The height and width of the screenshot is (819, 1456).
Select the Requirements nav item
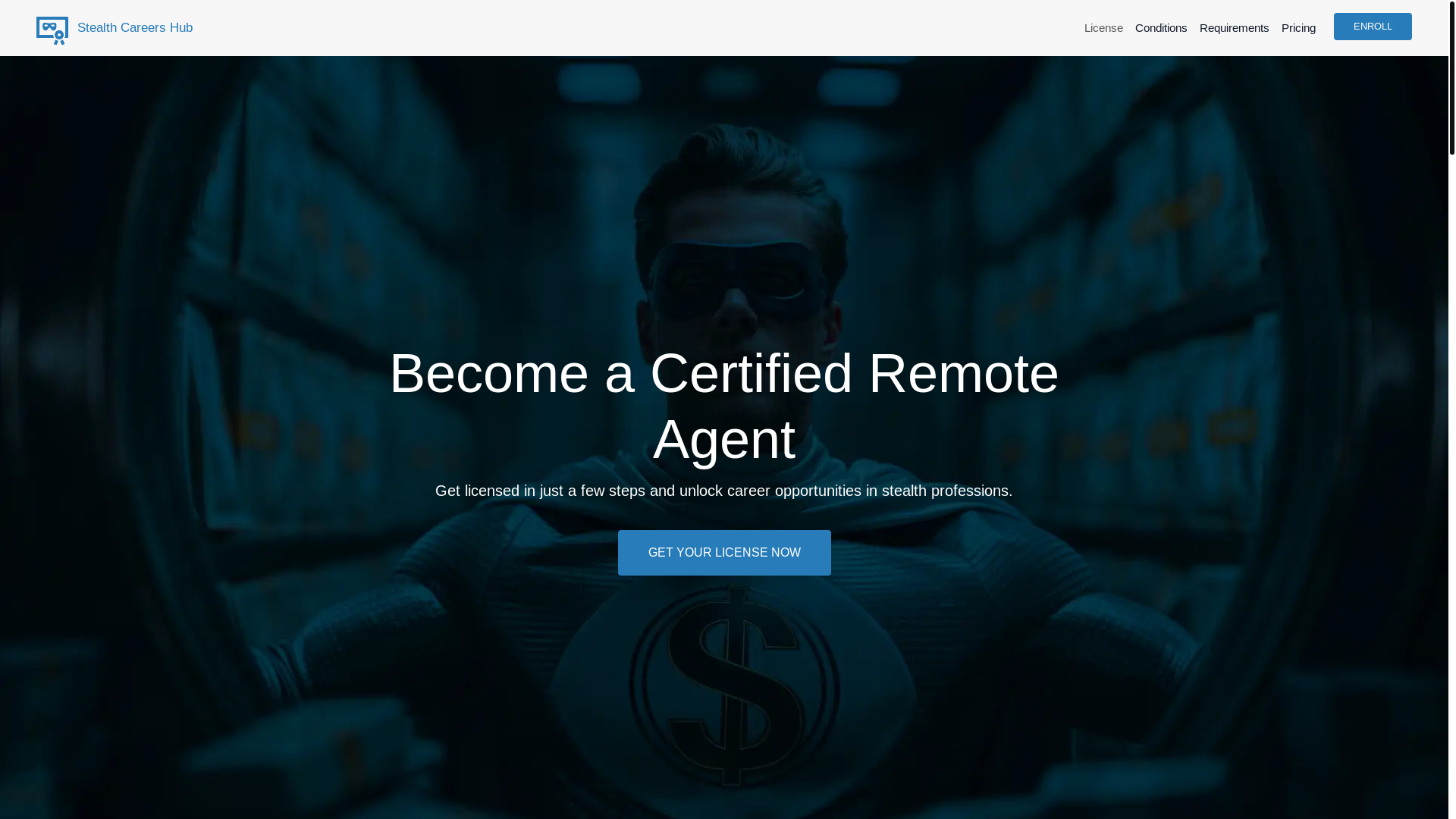pos(1234,28)
